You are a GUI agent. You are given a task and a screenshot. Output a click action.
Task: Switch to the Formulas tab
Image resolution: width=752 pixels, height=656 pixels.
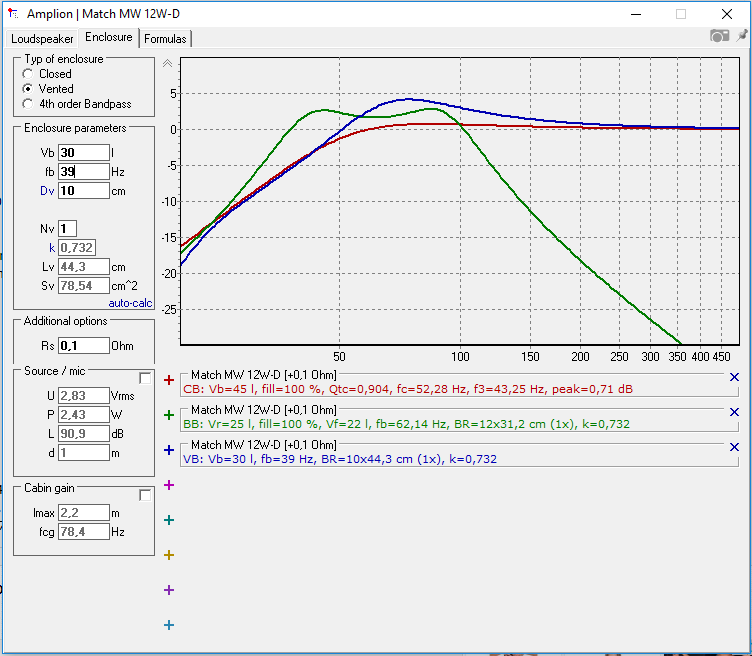point(165,39)
